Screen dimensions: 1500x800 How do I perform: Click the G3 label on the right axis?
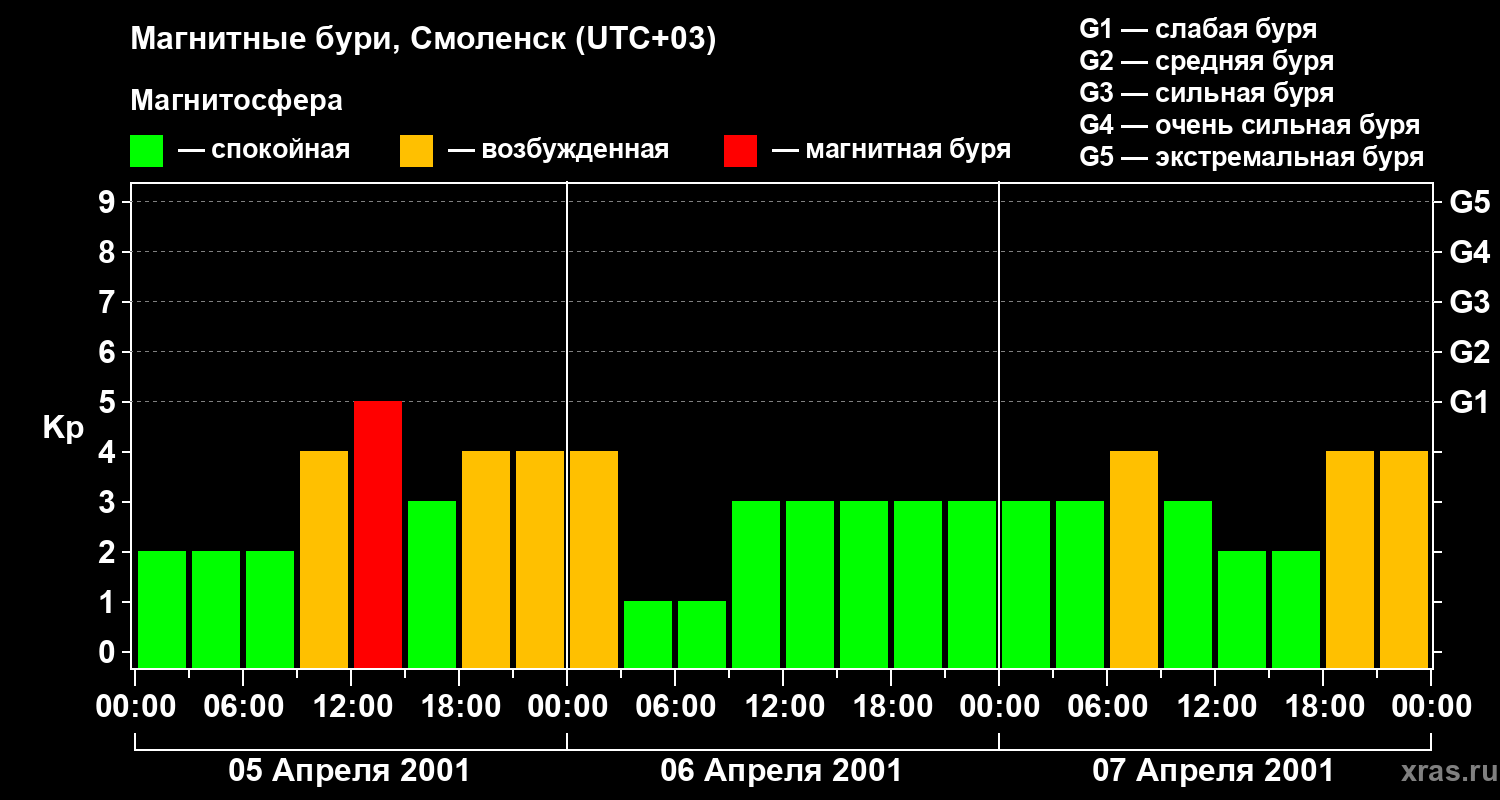pos(1469,303)
